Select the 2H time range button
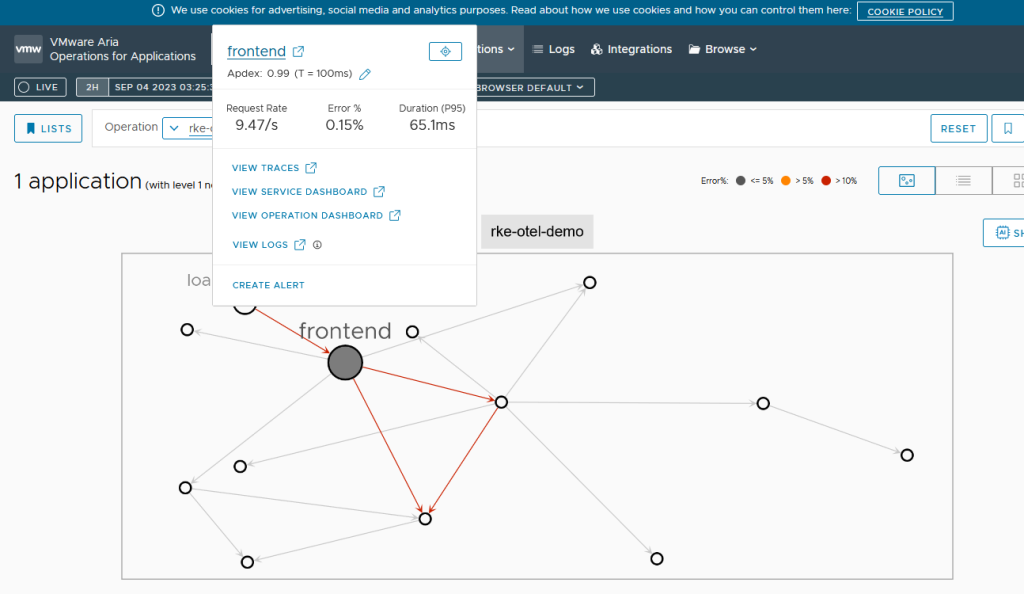Image resolution: width=1024 pixels, height=594 pixels. coord(92,87)
